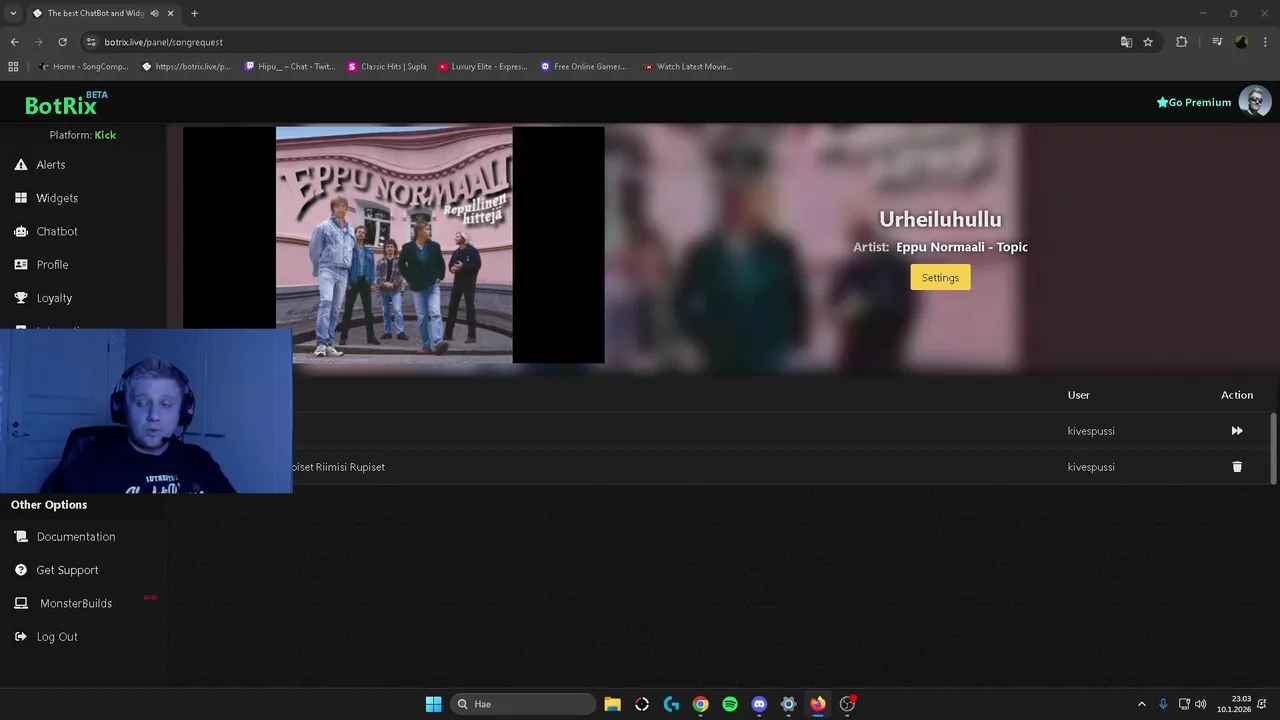
Task: Open the Luxury Elite YouTube bookmark
Action: 483,67
